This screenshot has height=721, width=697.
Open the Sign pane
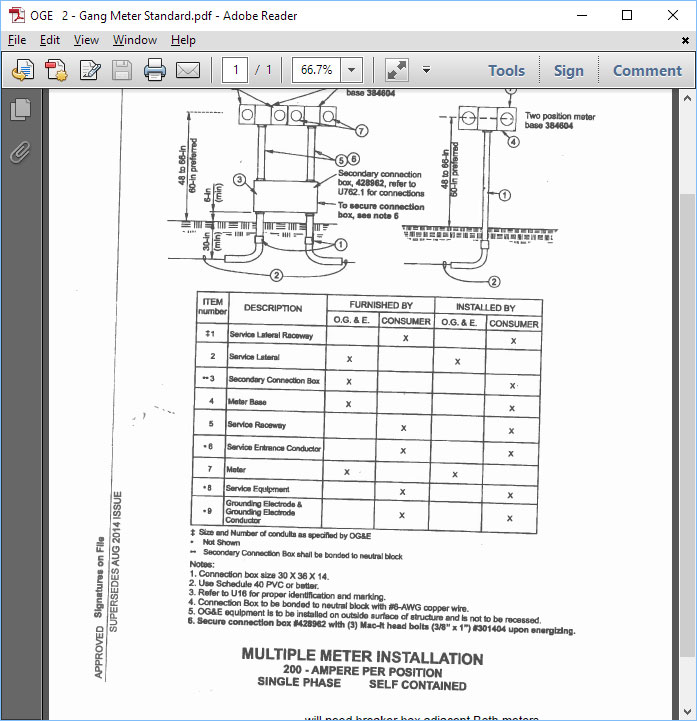pyautogui.click(x=569, y=70)
